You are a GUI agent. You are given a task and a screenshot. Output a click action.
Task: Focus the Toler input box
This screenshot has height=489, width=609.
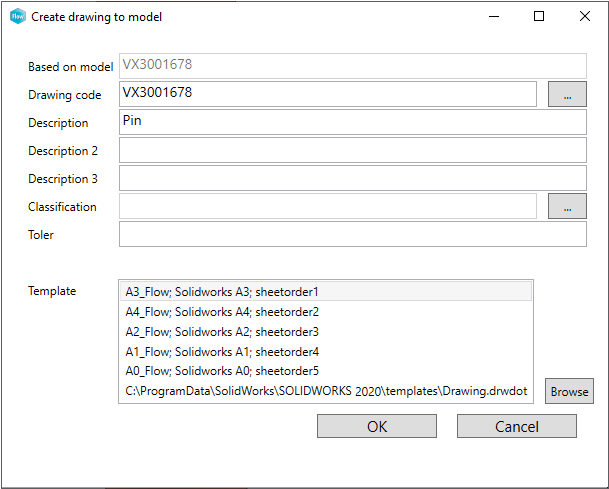click(x=352, y=234)
